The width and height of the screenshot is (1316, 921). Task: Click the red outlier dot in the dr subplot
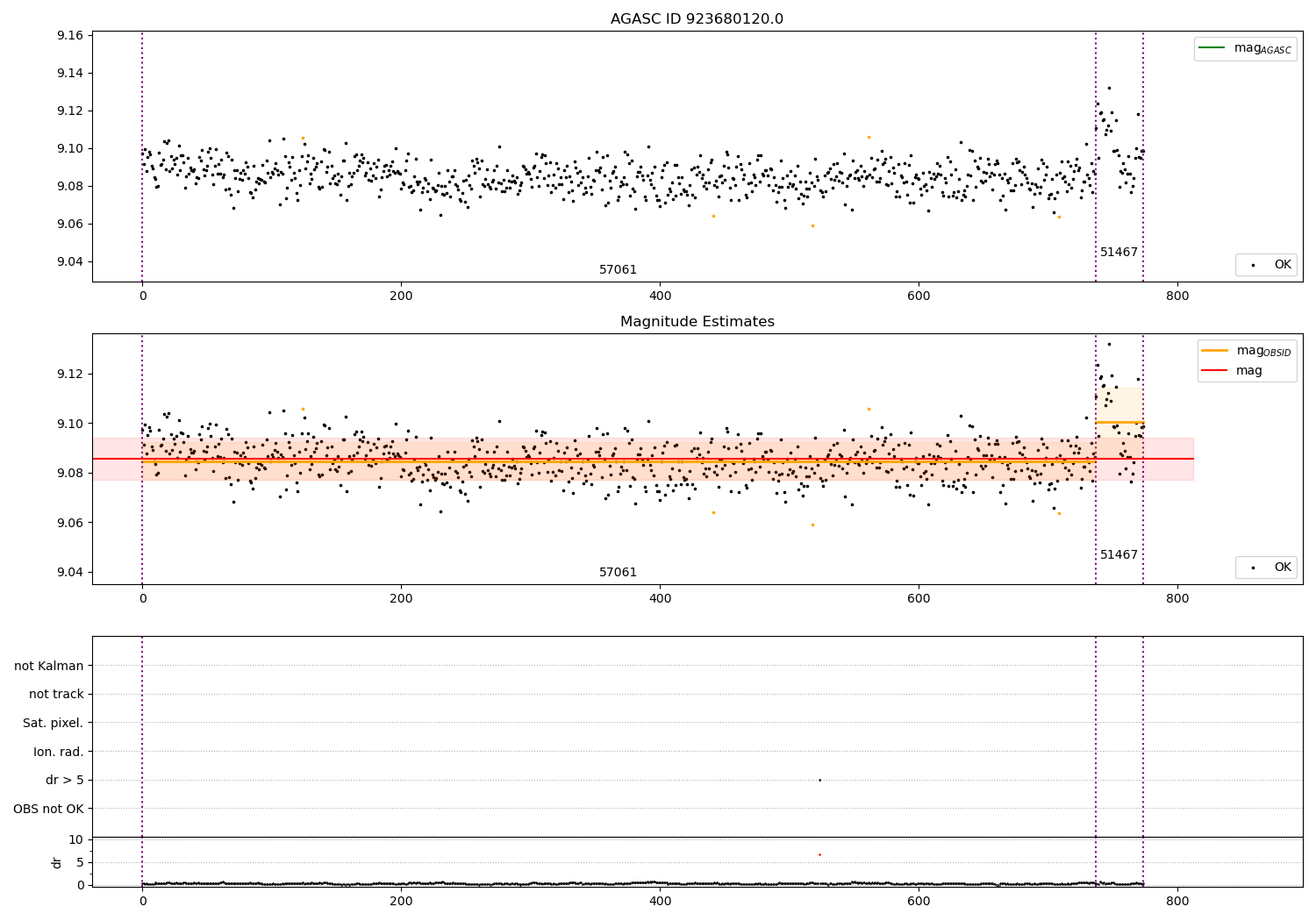819,854
